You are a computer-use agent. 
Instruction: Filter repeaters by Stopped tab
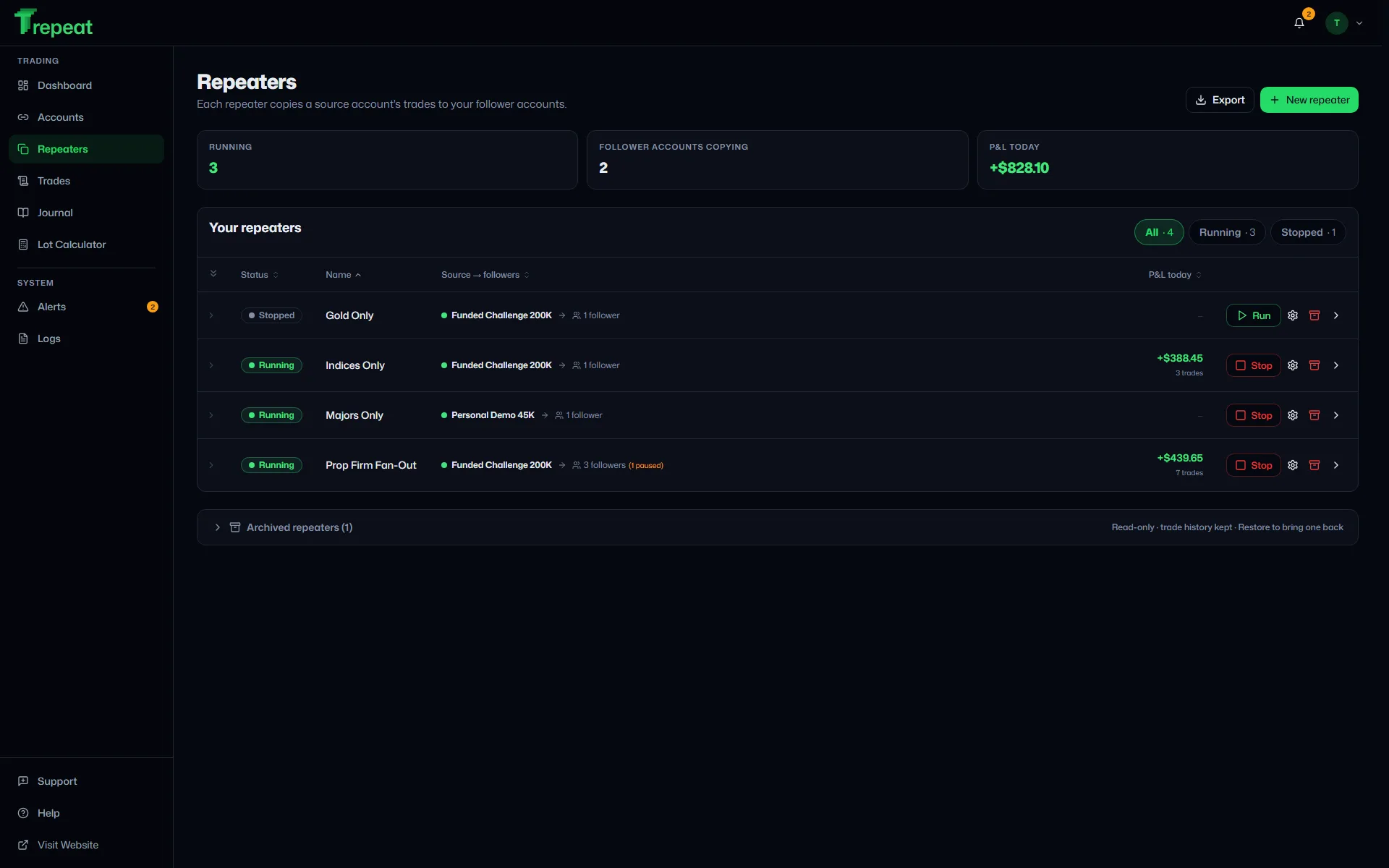tap(1308, 232)
